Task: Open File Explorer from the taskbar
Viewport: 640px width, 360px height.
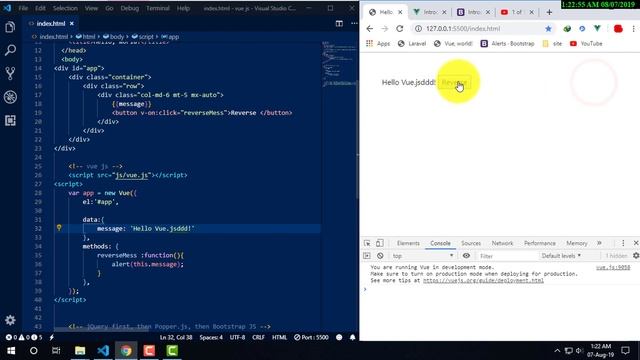Action: (80, 351)
